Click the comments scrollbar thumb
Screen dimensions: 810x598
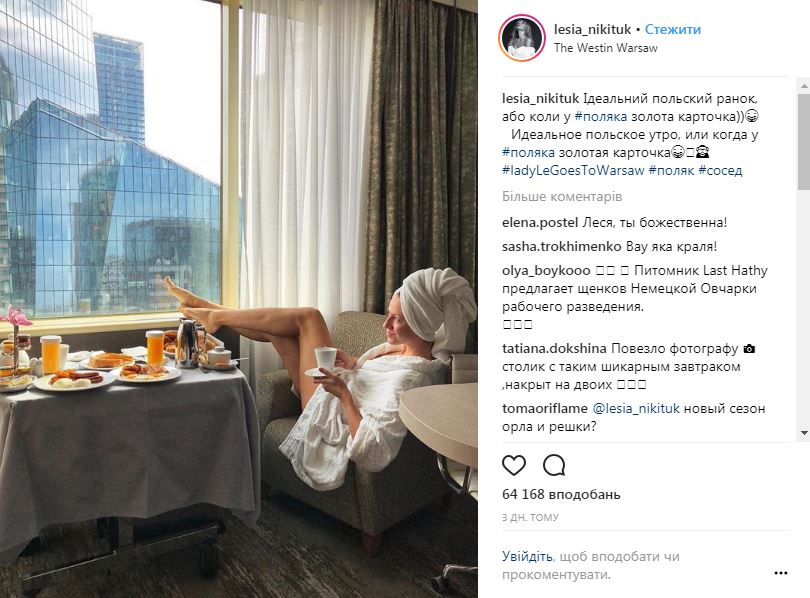coord(804,142)
